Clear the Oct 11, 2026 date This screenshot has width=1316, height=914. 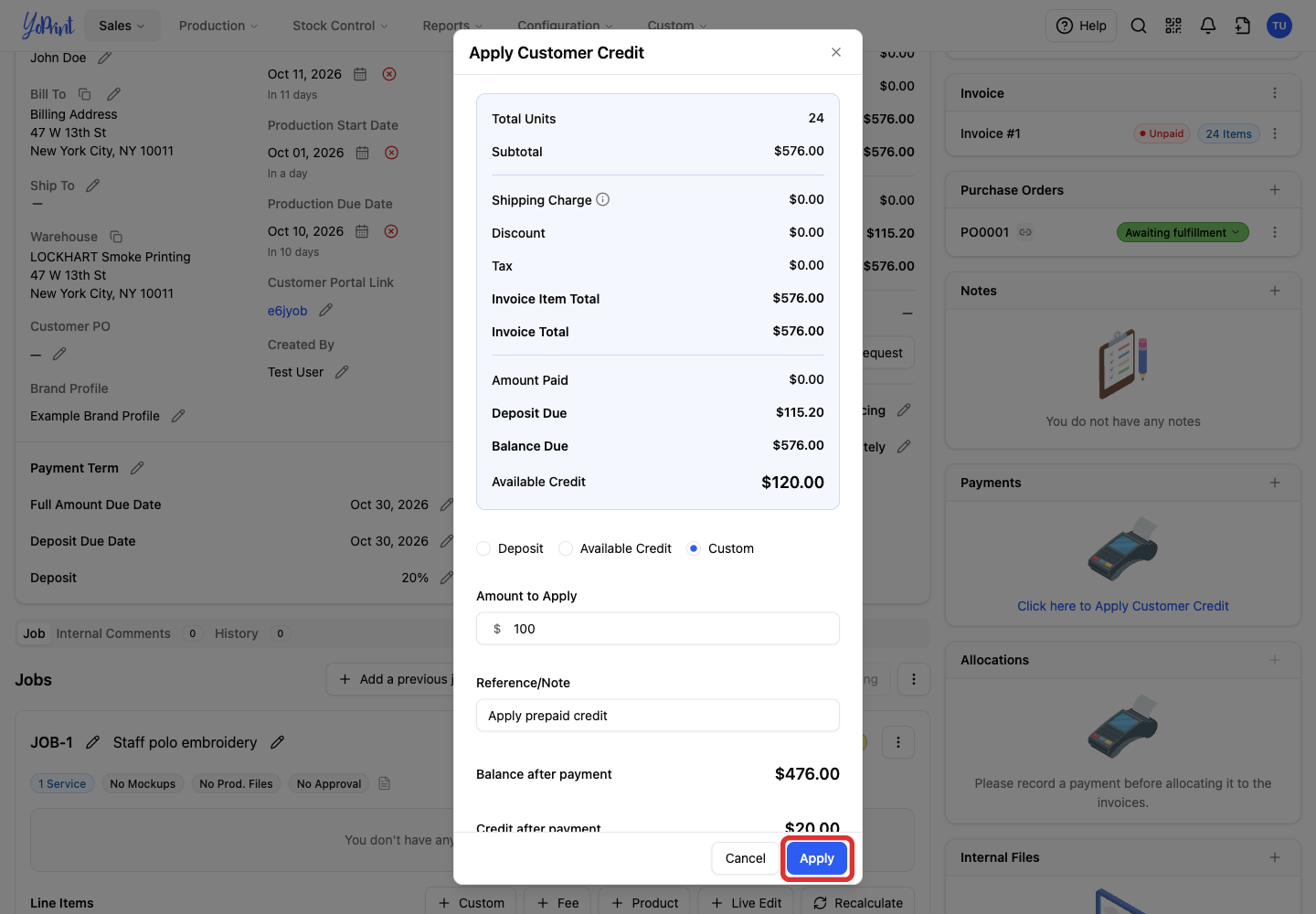click(x=389, y=74)
